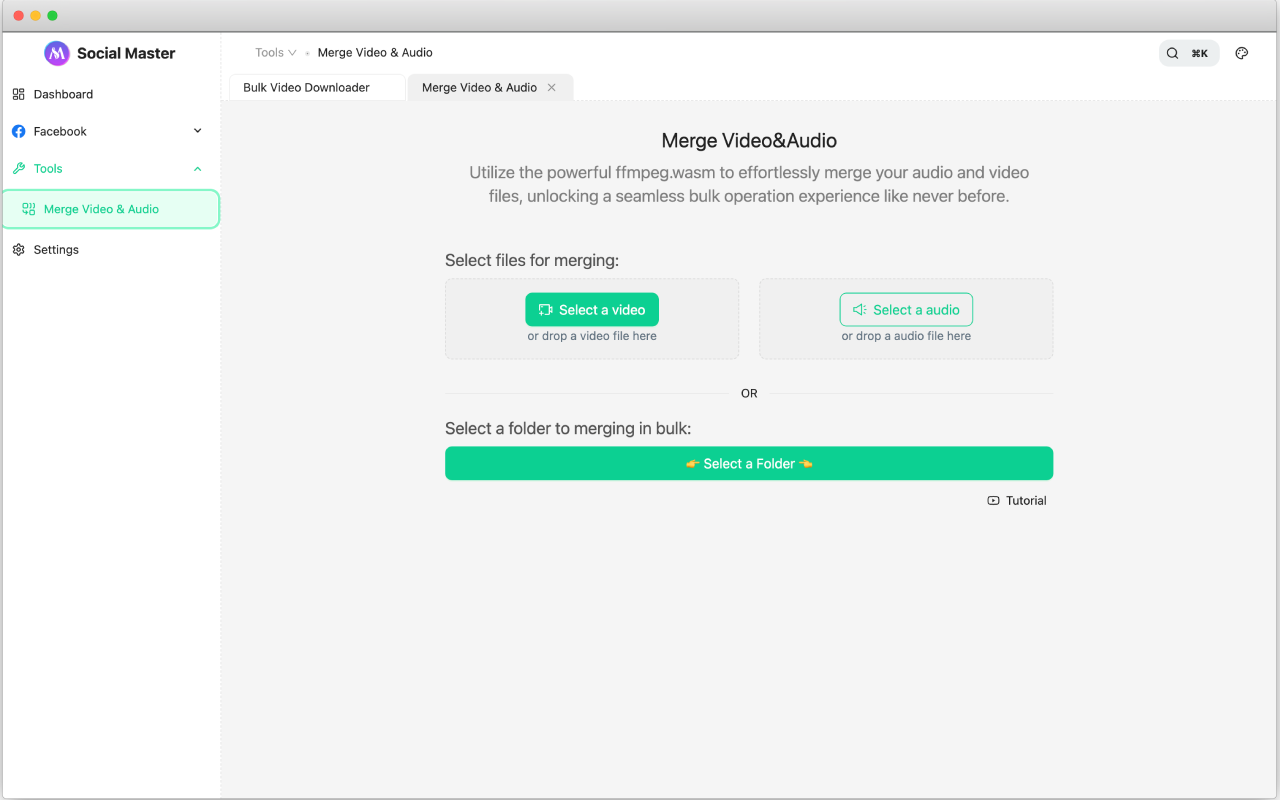Open the theme palette icon
The image size is (1280, 800).
(1242, 53)
